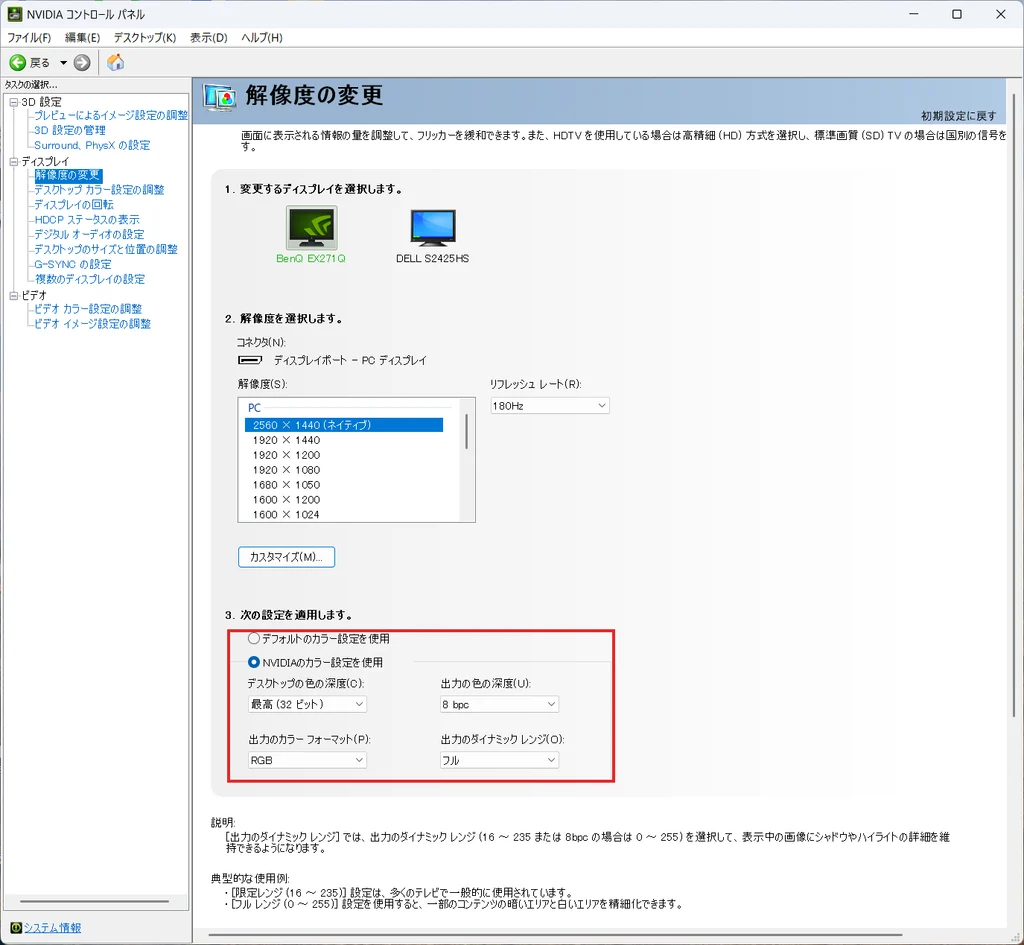Go to Home via house icon
The image size is (1024, 945).
click(x=116, y=62)
